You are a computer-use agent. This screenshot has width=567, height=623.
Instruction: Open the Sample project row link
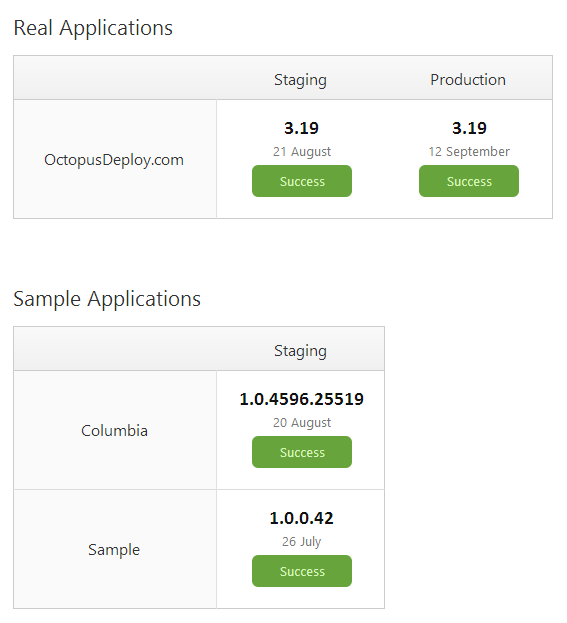114,550
